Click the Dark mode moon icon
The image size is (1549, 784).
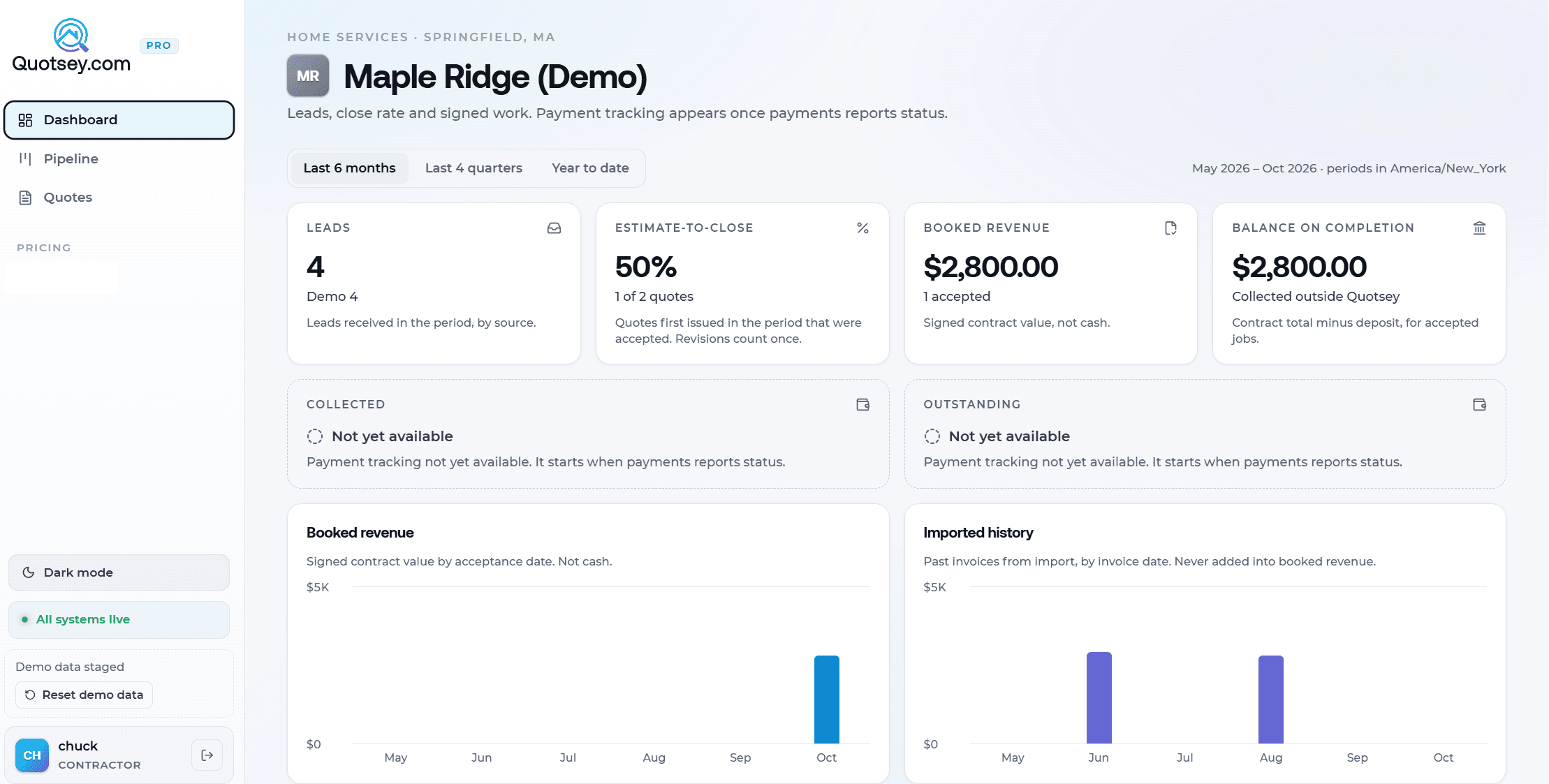coord(29,572)
